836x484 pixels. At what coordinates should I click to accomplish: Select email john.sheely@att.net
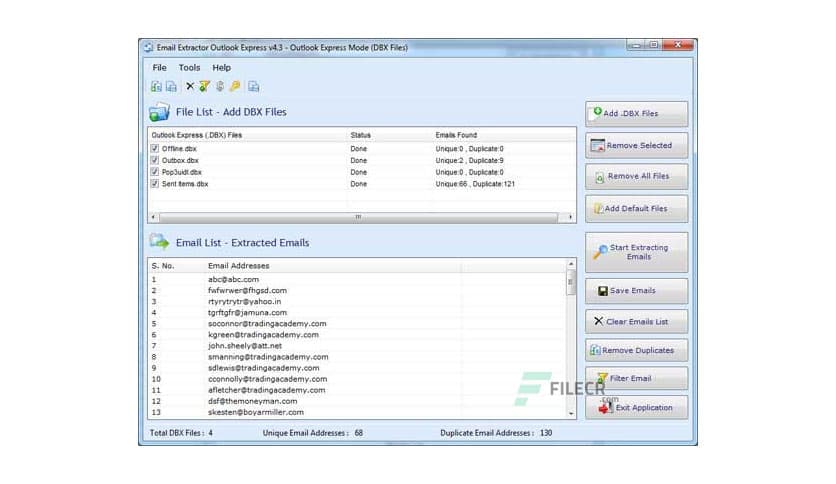[245, 346]
